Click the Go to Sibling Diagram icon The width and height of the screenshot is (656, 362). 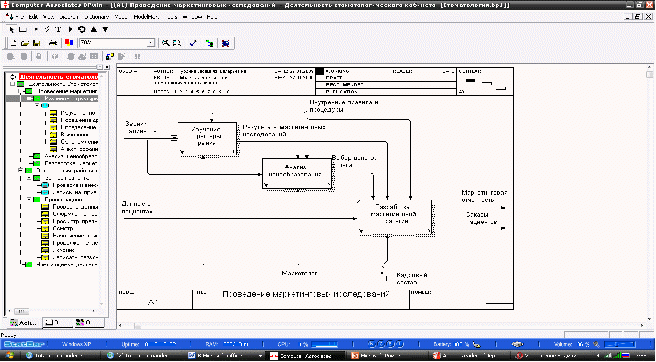pos(82,30)
